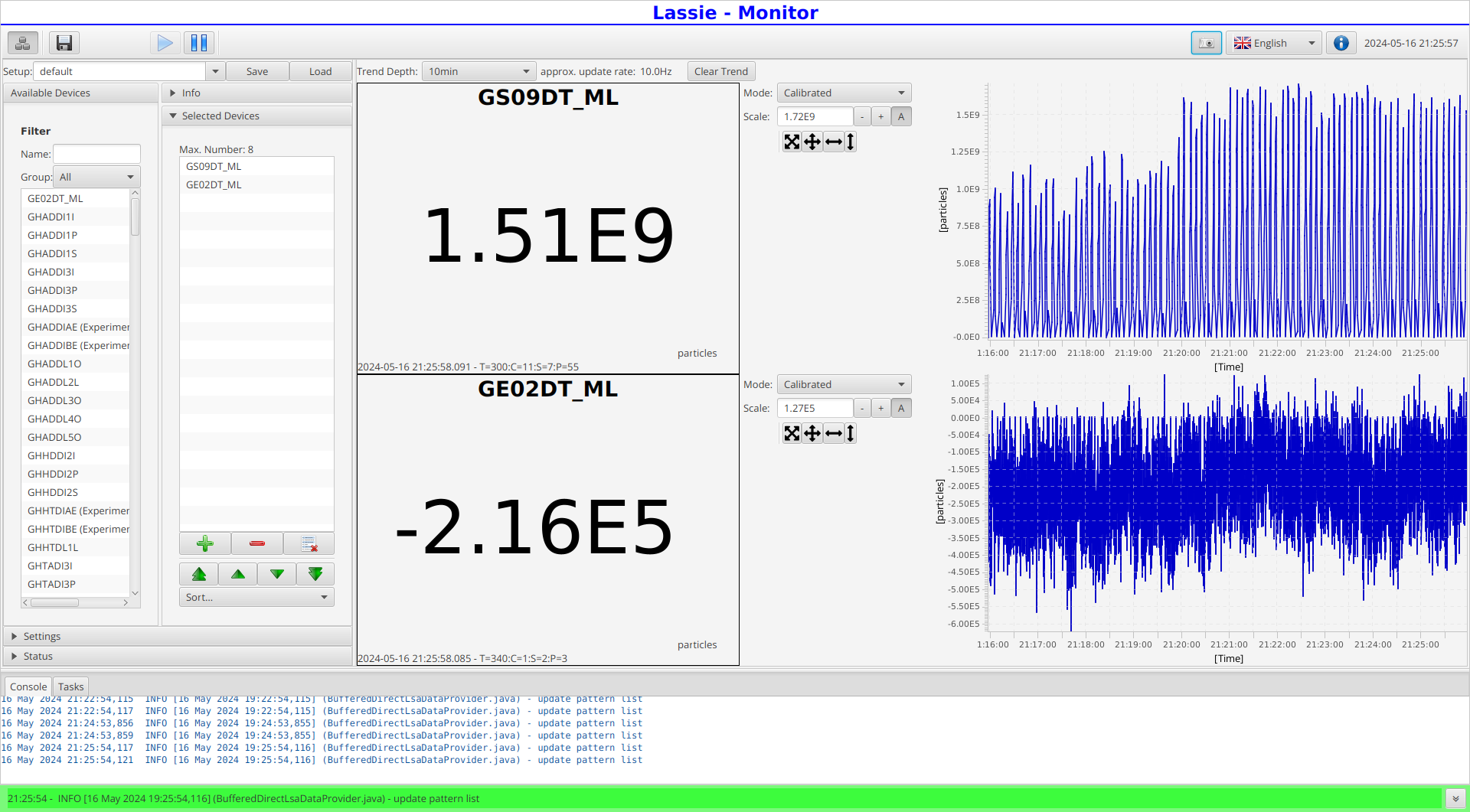Move device down with green down arrow
Image resolution: width=1470 pixels, height=812 pixels.
coord(277,574)
